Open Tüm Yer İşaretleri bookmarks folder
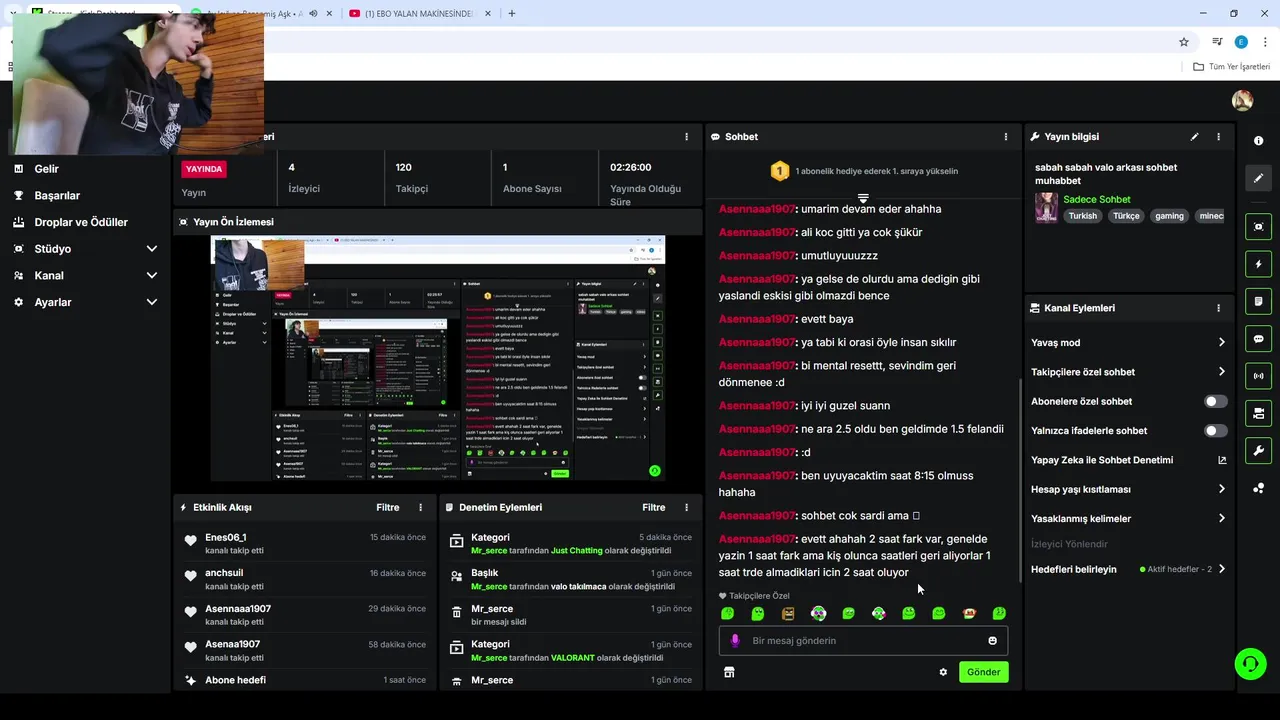 point(1232,66)
